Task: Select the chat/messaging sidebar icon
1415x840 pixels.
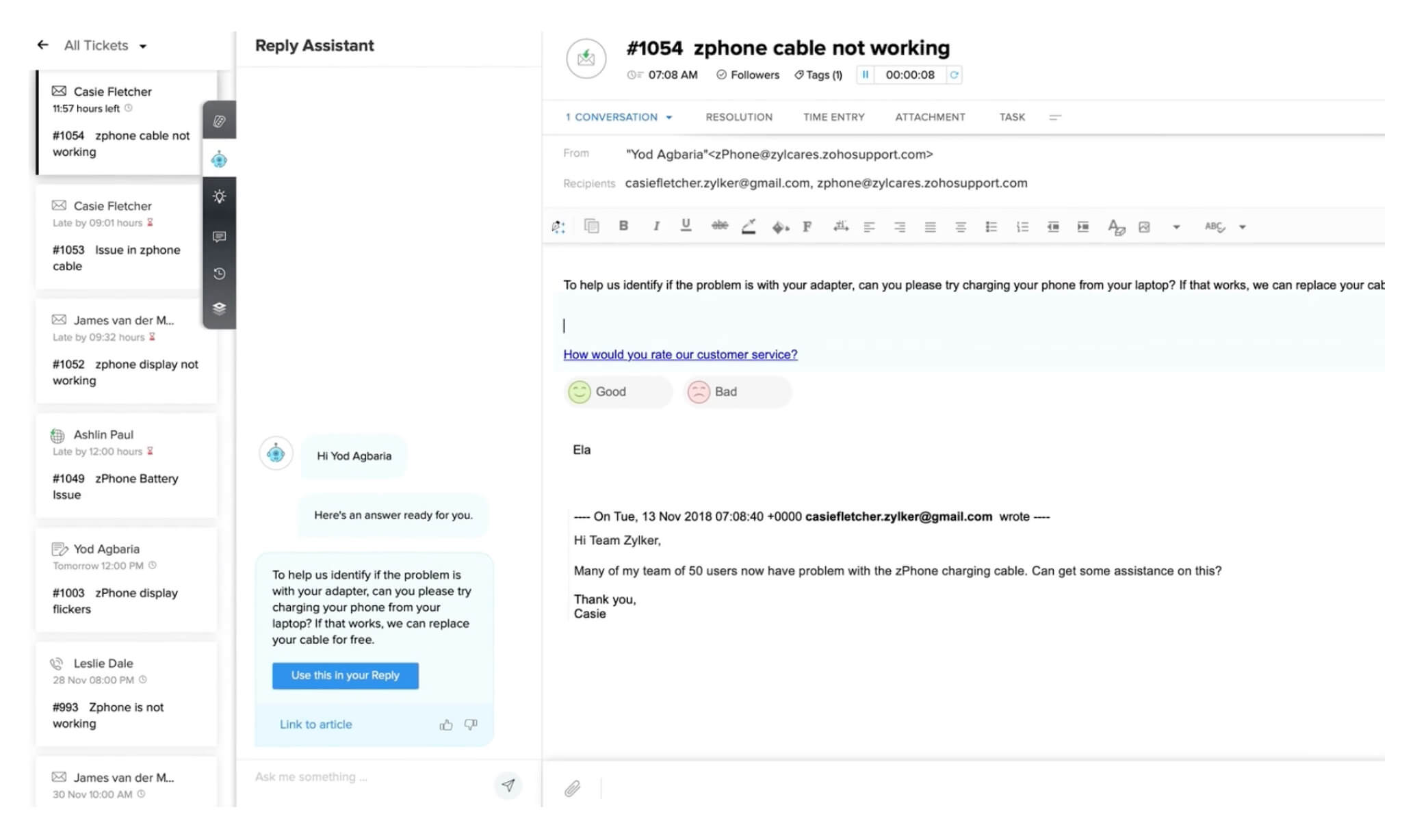Action: [219, 235]
